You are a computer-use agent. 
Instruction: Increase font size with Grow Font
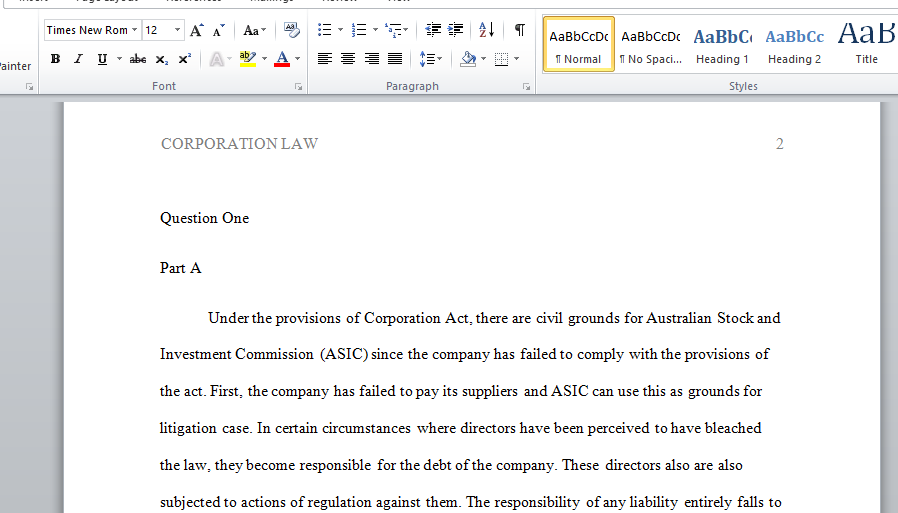click(196, 30)
